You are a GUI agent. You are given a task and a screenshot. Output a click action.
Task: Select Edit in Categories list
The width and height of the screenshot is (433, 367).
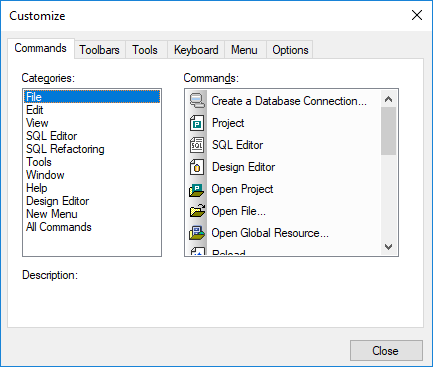point(92,110)
